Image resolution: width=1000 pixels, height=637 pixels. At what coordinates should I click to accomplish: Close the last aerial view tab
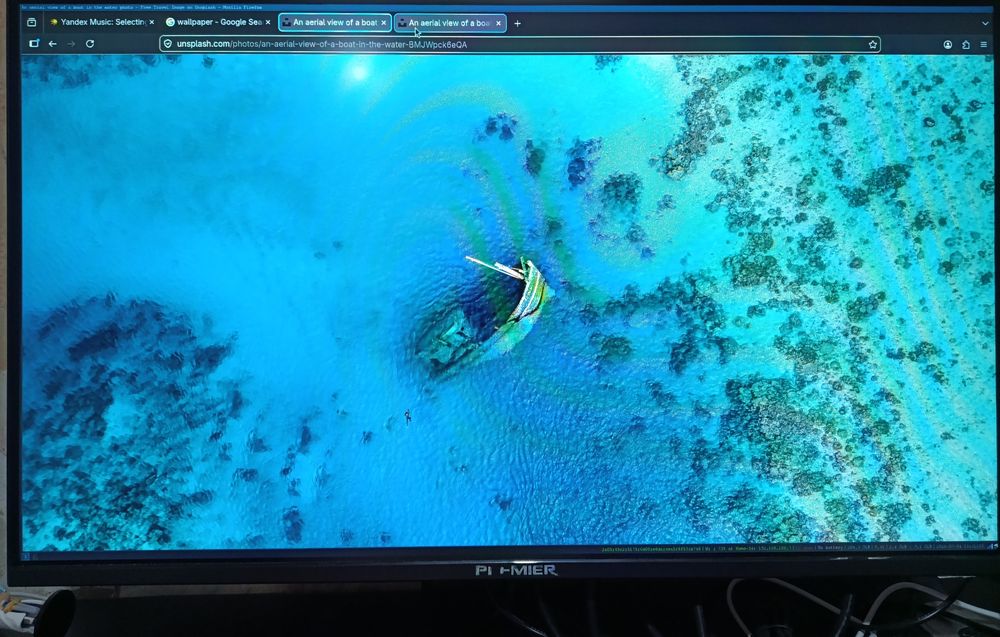(499, 23)
